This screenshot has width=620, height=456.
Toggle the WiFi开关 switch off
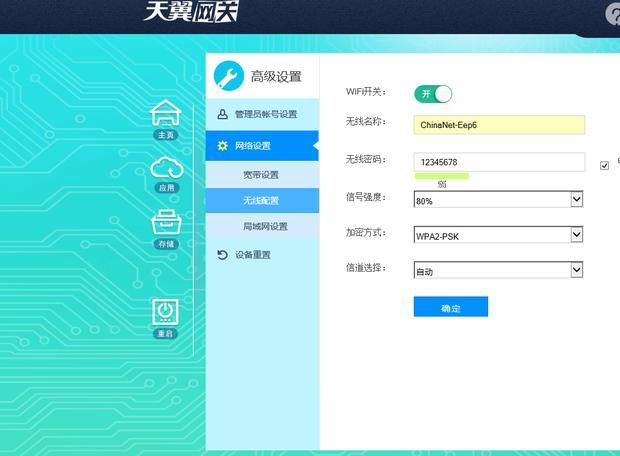[x=433, y=94]
